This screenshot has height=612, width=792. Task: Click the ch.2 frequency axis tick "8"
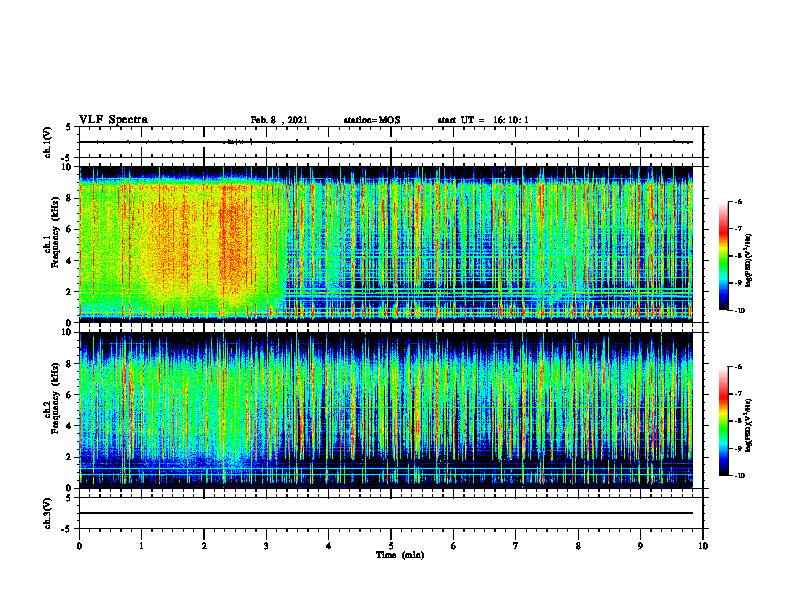70,364
